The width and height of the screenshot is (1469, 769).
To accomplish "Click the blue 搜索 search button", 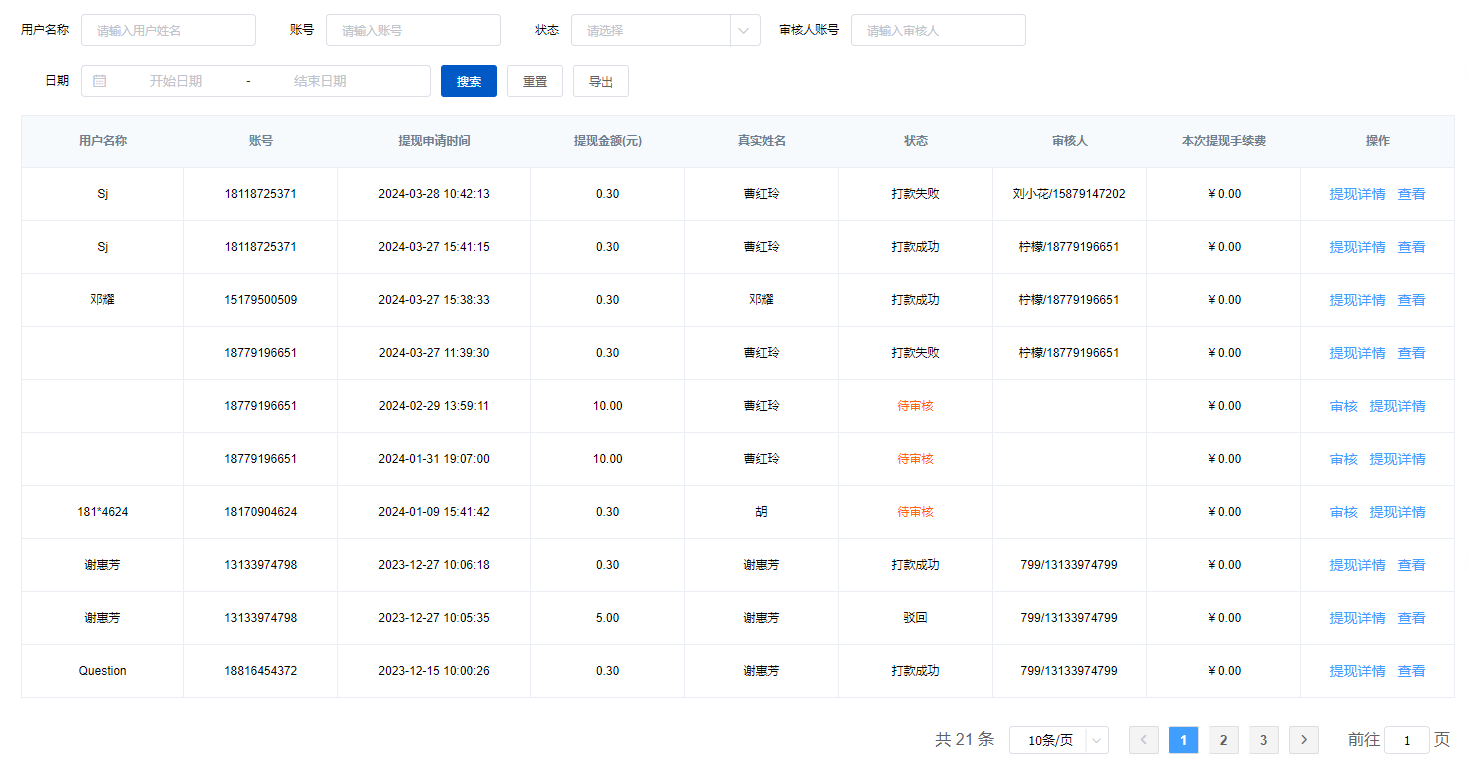I will [x=468, y=81].
